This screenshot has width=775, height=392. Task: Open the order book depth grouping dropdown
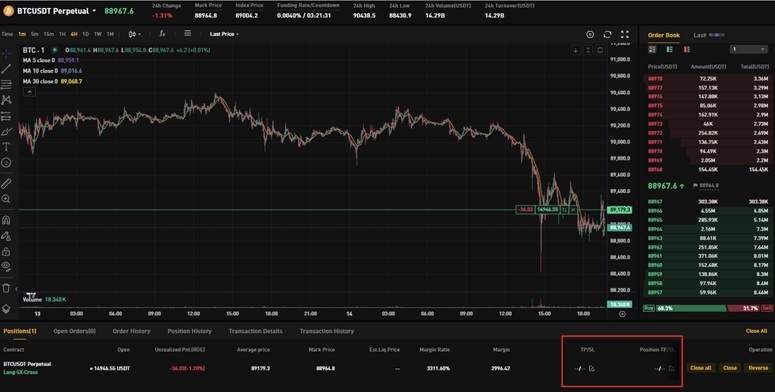click(x=749, y=49)
